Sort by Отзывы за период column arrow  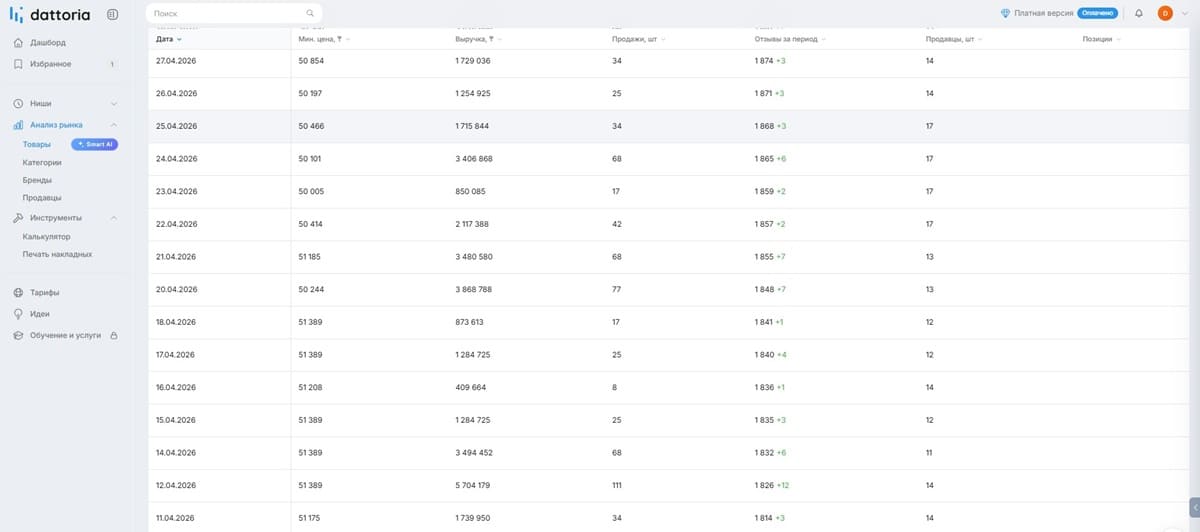[825, 39]
